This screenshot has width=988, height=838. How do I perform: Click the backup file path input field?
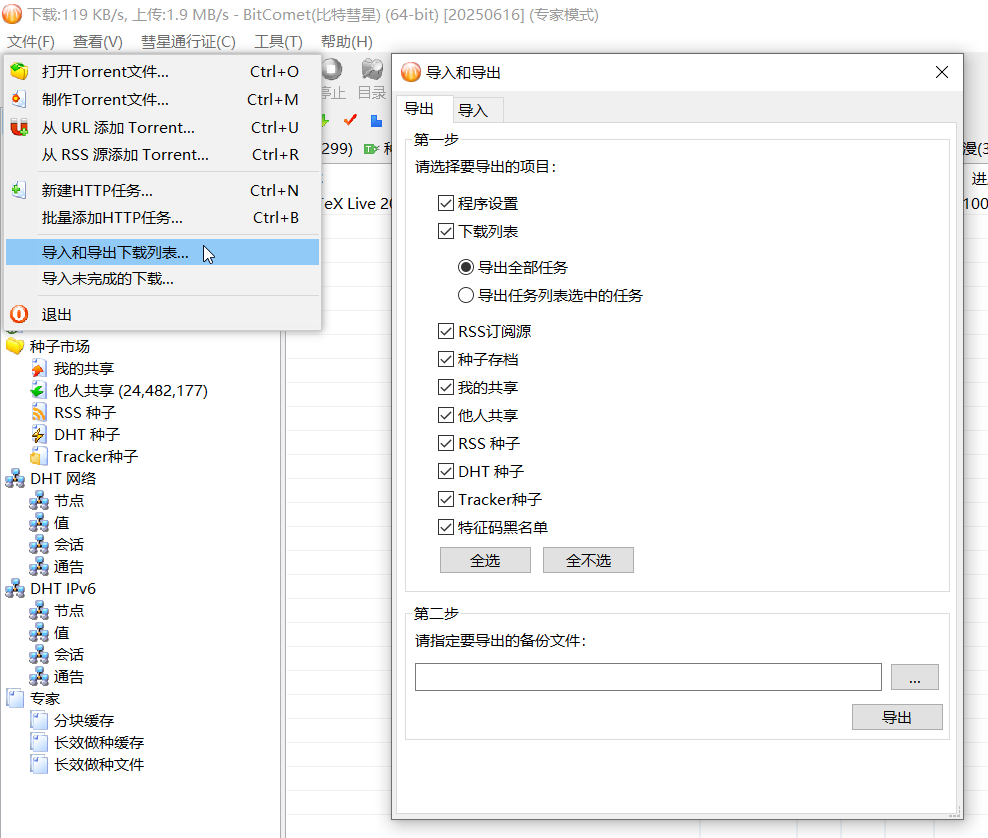pyautogui.click(x=648, y=677)
